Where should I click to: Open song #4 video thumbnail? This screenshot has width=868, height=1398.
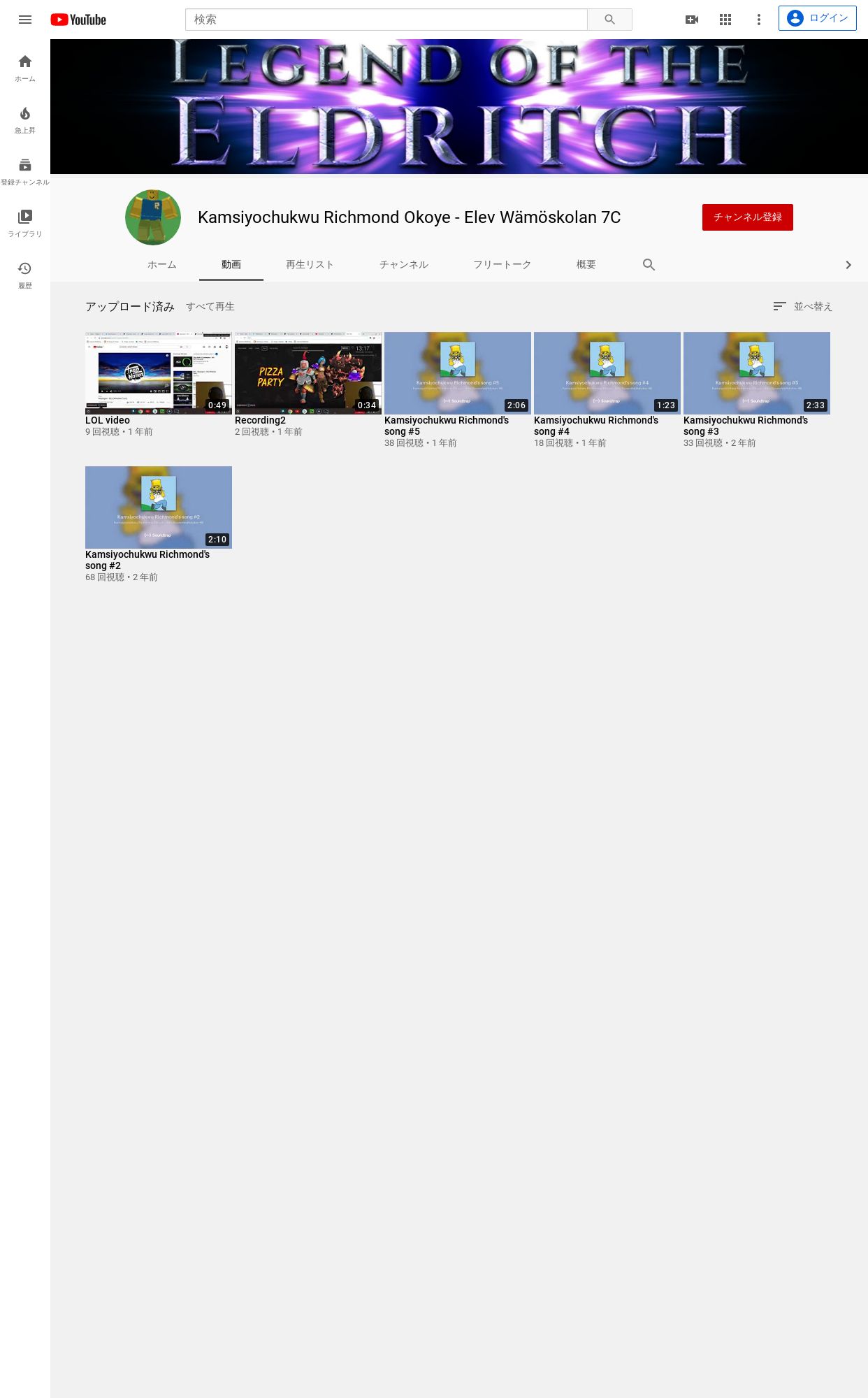coord(607,373)
